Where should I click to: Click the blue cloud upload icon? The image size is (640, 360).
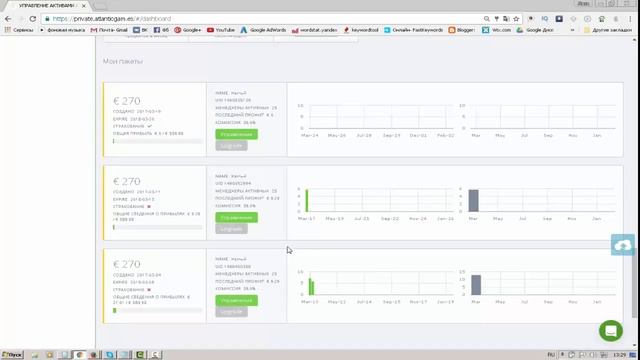click(x=623, y=245)
